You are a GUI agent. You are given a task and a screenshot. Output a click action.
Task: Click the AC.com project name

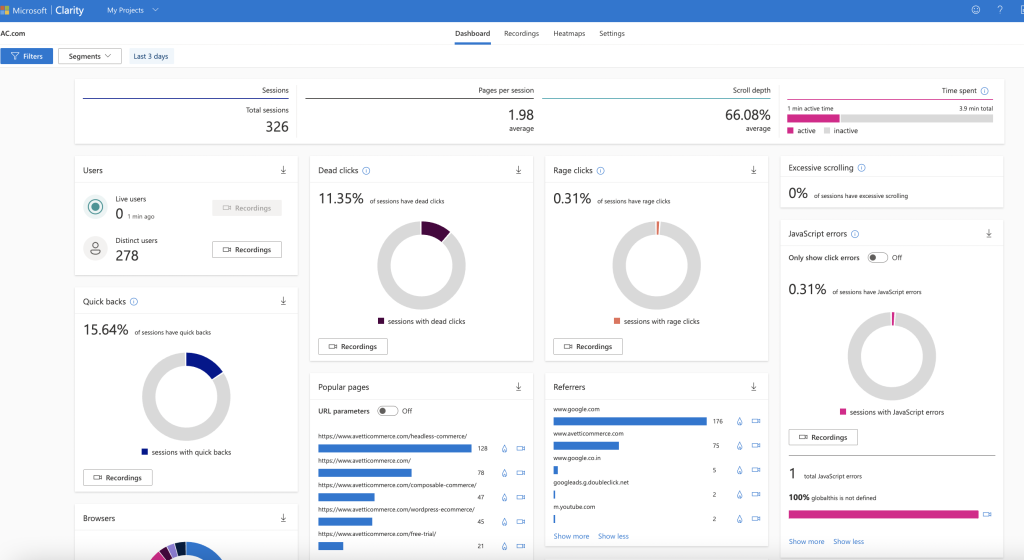pyautogui.click(x=13, y=33)
